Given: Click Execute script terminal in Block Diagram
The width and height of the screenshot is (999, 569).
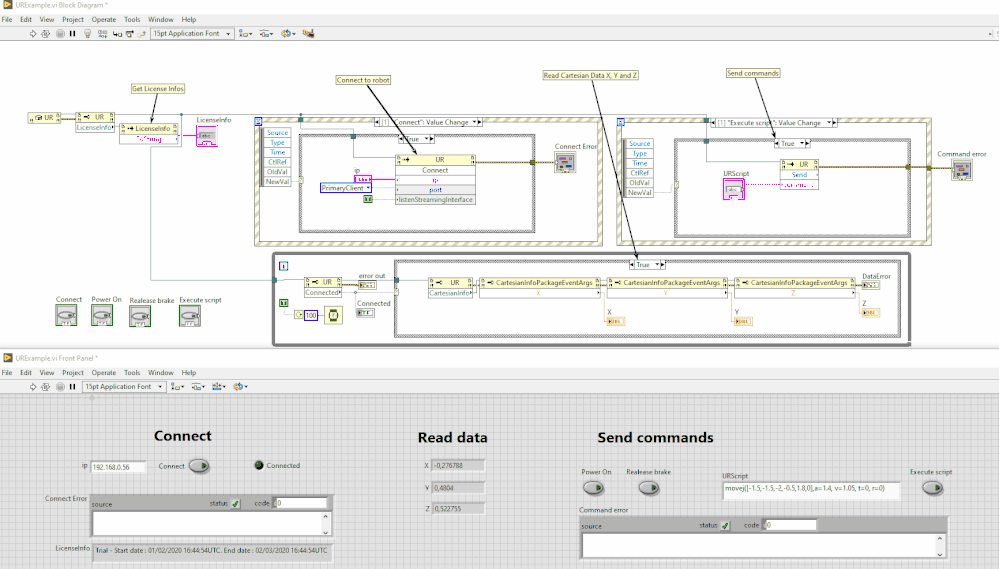Looking at the screenshot, I should pos(189,315).
